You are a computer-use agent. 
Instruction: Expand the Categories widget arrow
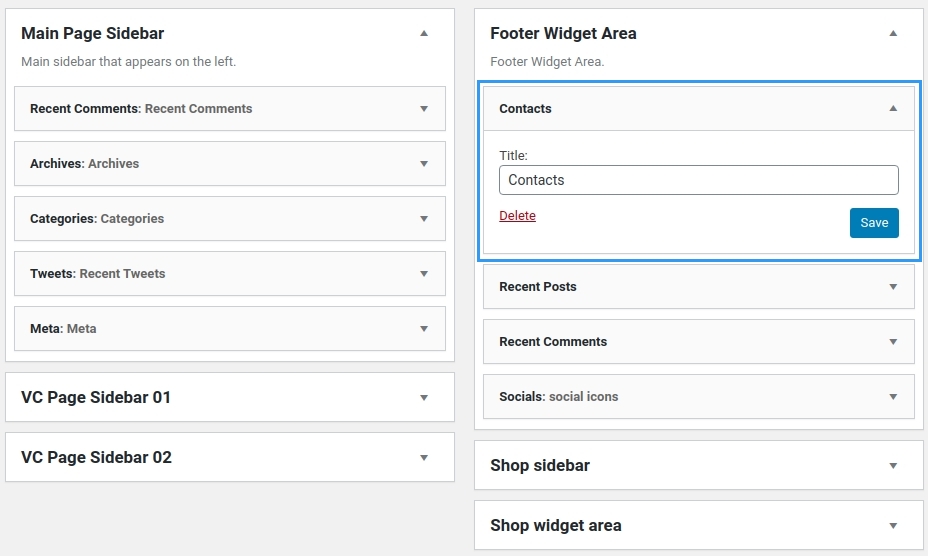click(424, 219)
